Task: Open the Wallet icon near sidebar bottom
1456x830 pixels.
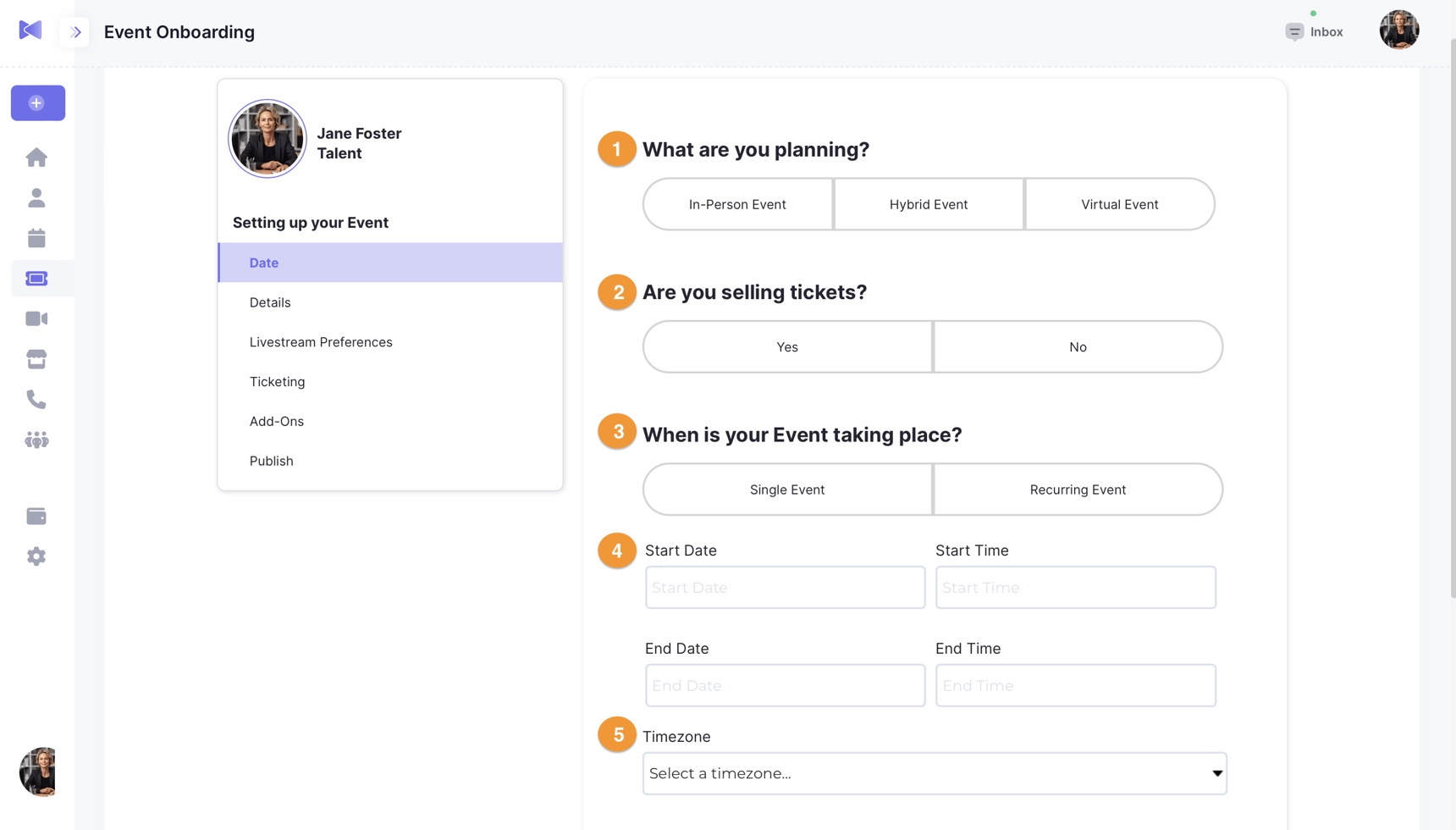Action: point(36,516)
